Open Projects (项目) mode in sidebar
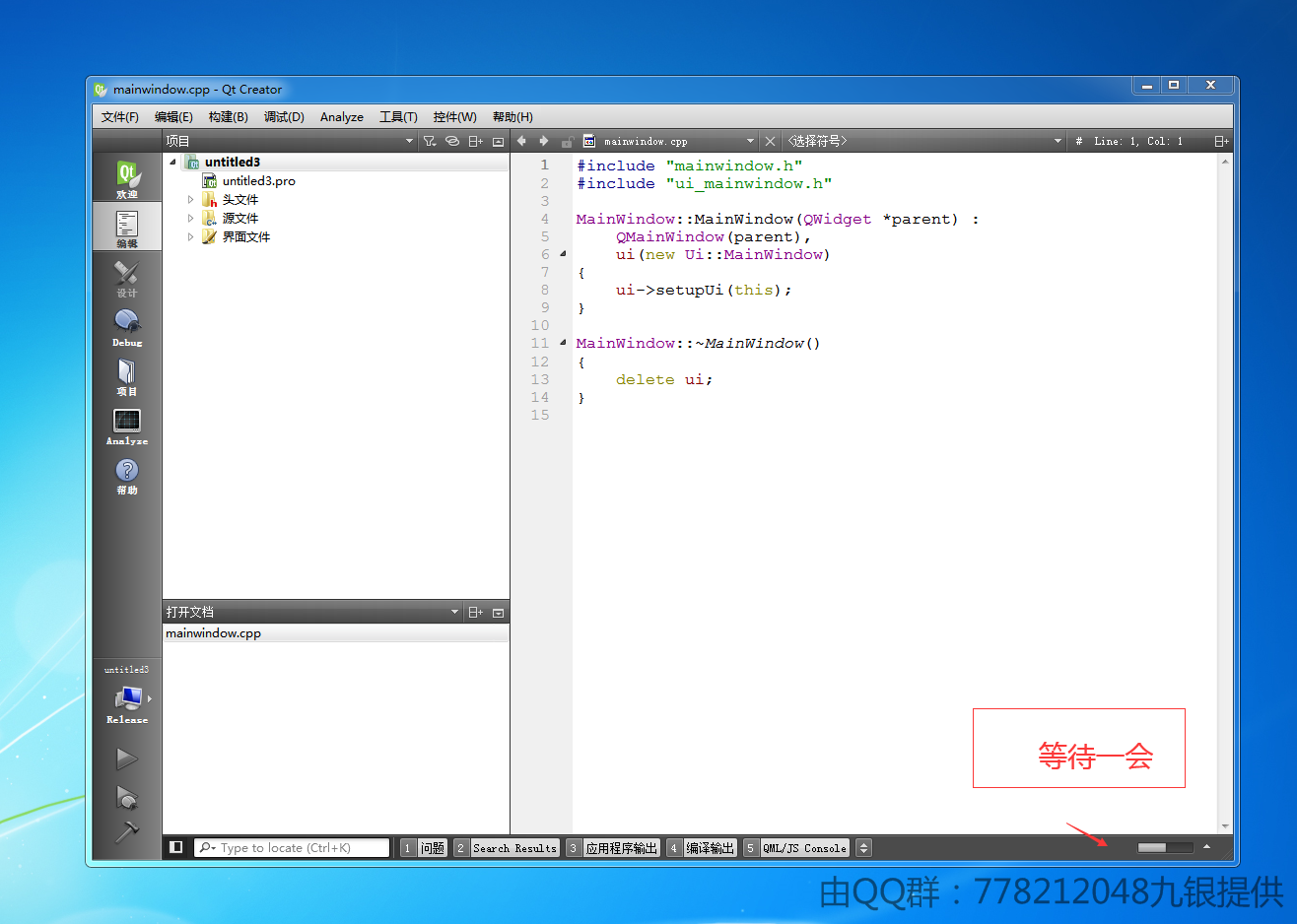 click(127, 375)
